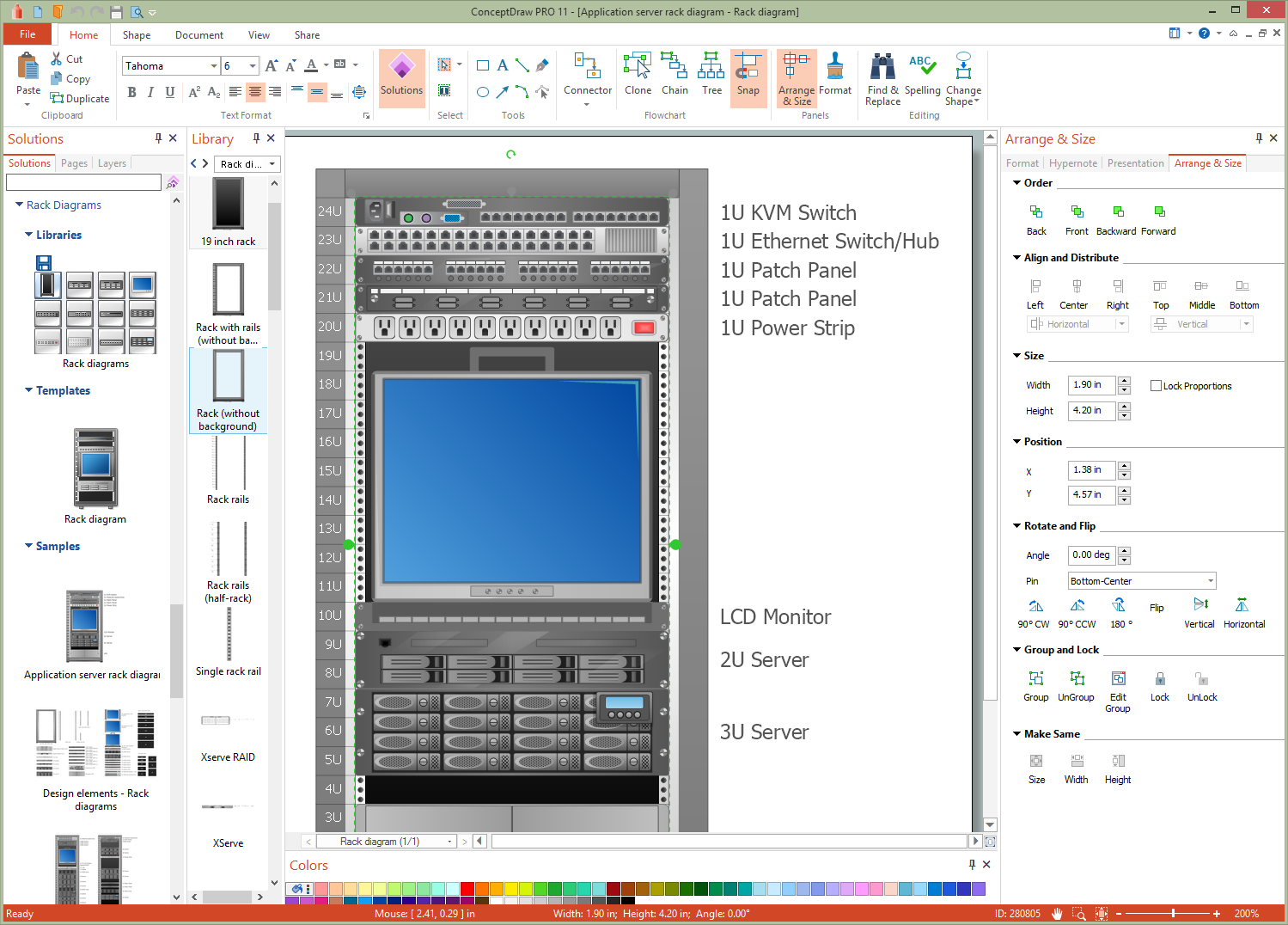The image size is (1288, 925).
Task: Switch to the Shape ribbon tab
Action: tap(137, 35)
